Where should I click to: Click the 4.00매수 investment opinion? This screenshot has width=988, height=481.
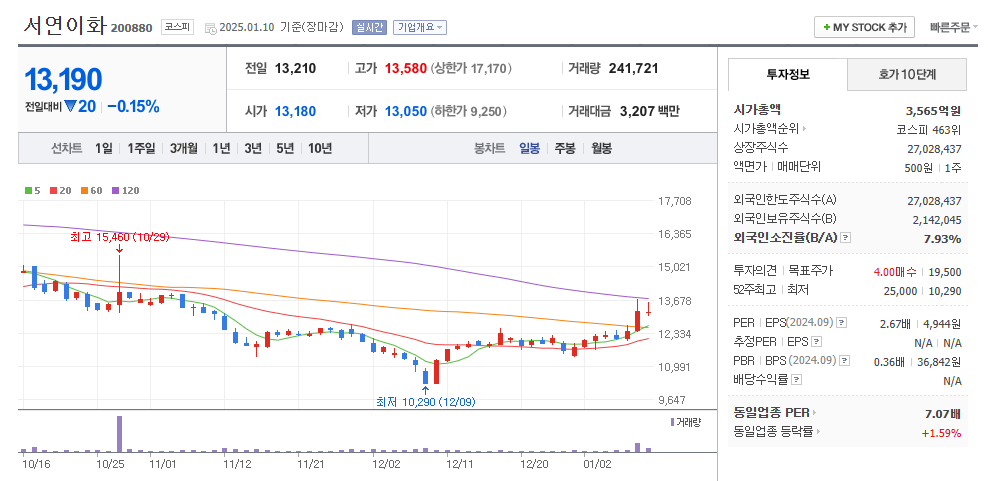click(895, 272)
